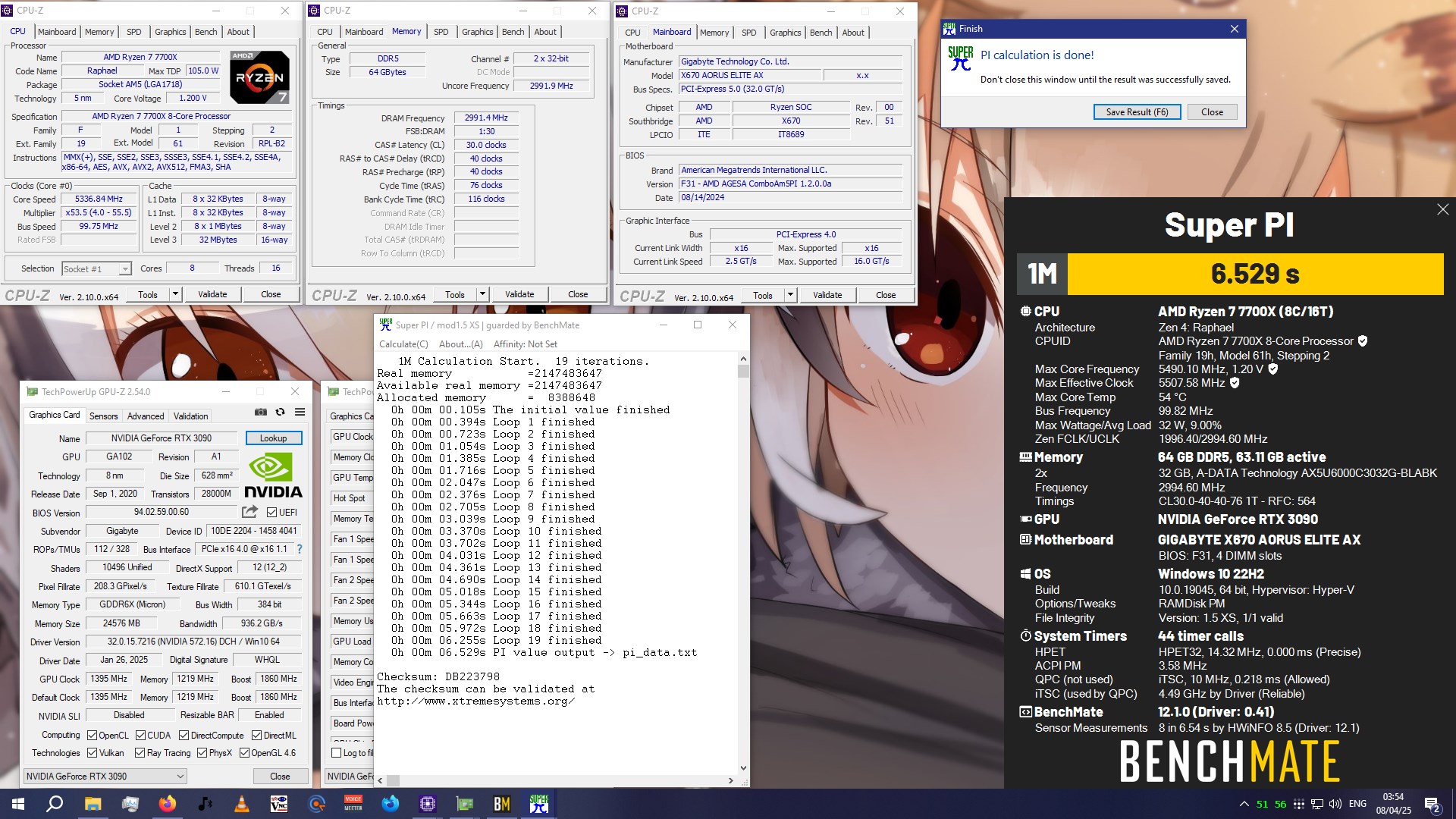Image resolution: width=1456 pixels, height=819 pixels.
Task: Click Super PI horizontal scrollbar right arrow
Action: 730,780
